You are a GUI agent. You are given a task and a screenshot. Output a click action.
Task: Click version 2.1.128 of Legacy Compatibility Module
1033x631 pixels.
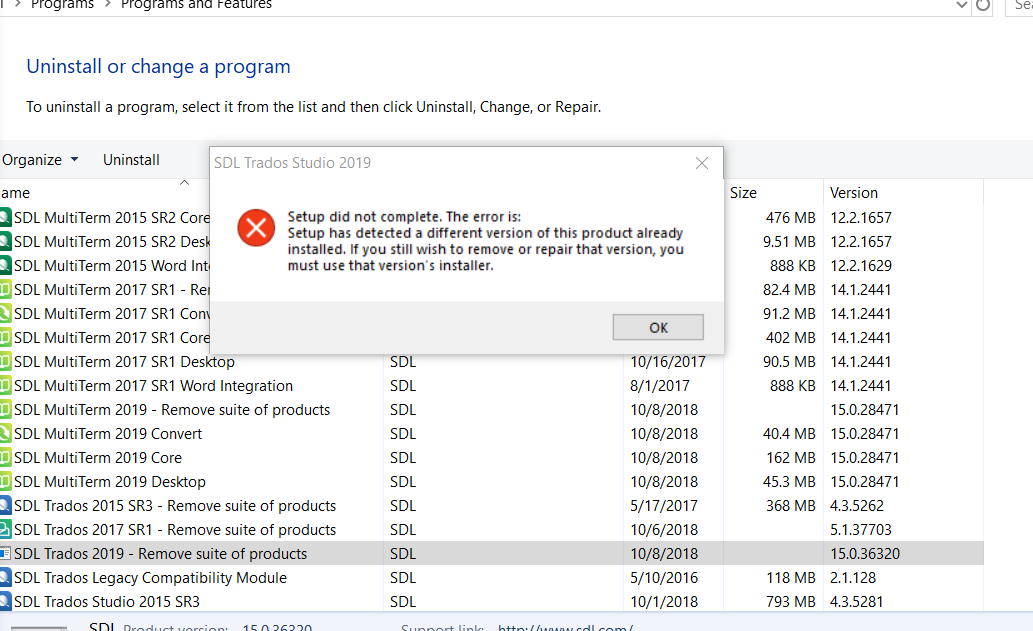coord(852,578)
